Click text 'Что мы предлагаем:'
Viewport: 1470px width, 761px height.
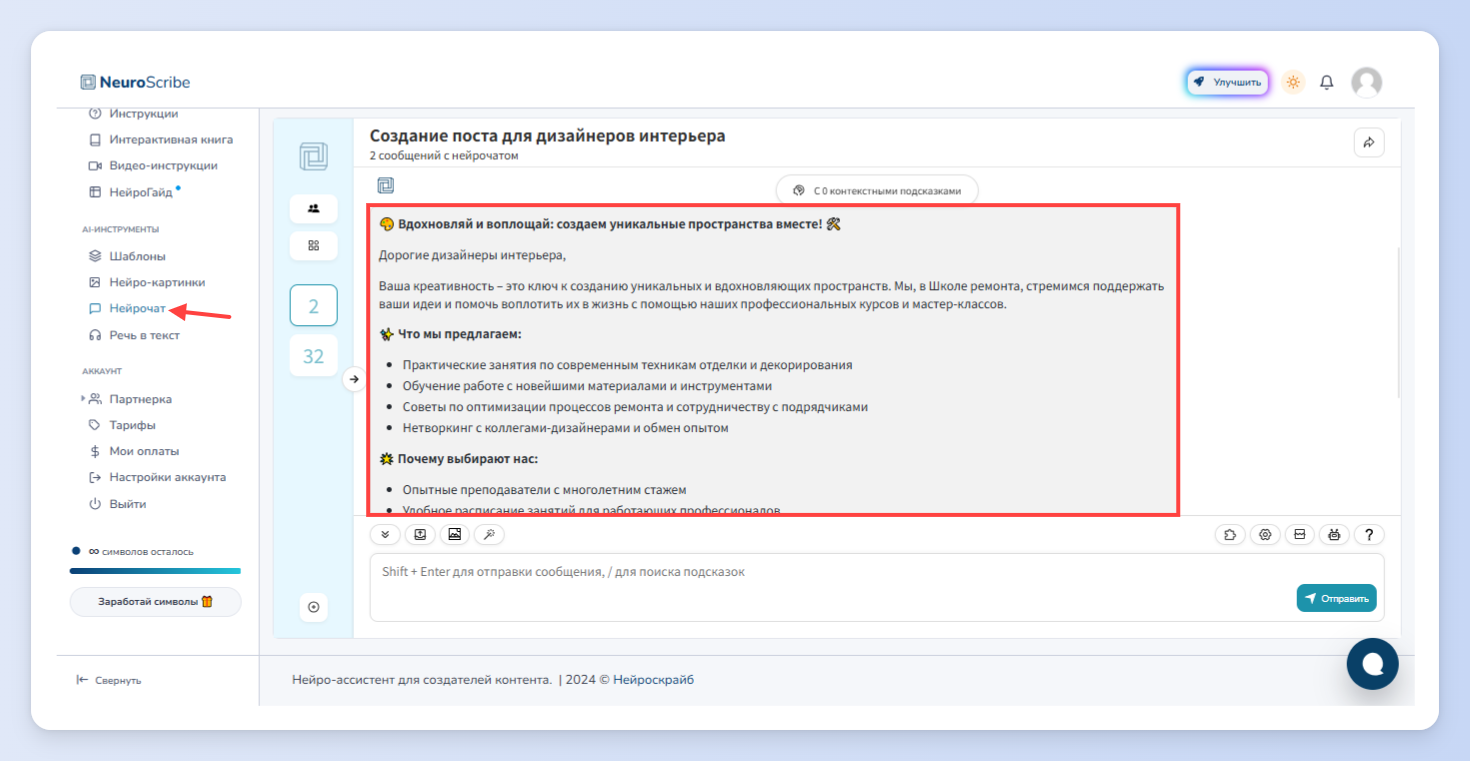[460, 334]
